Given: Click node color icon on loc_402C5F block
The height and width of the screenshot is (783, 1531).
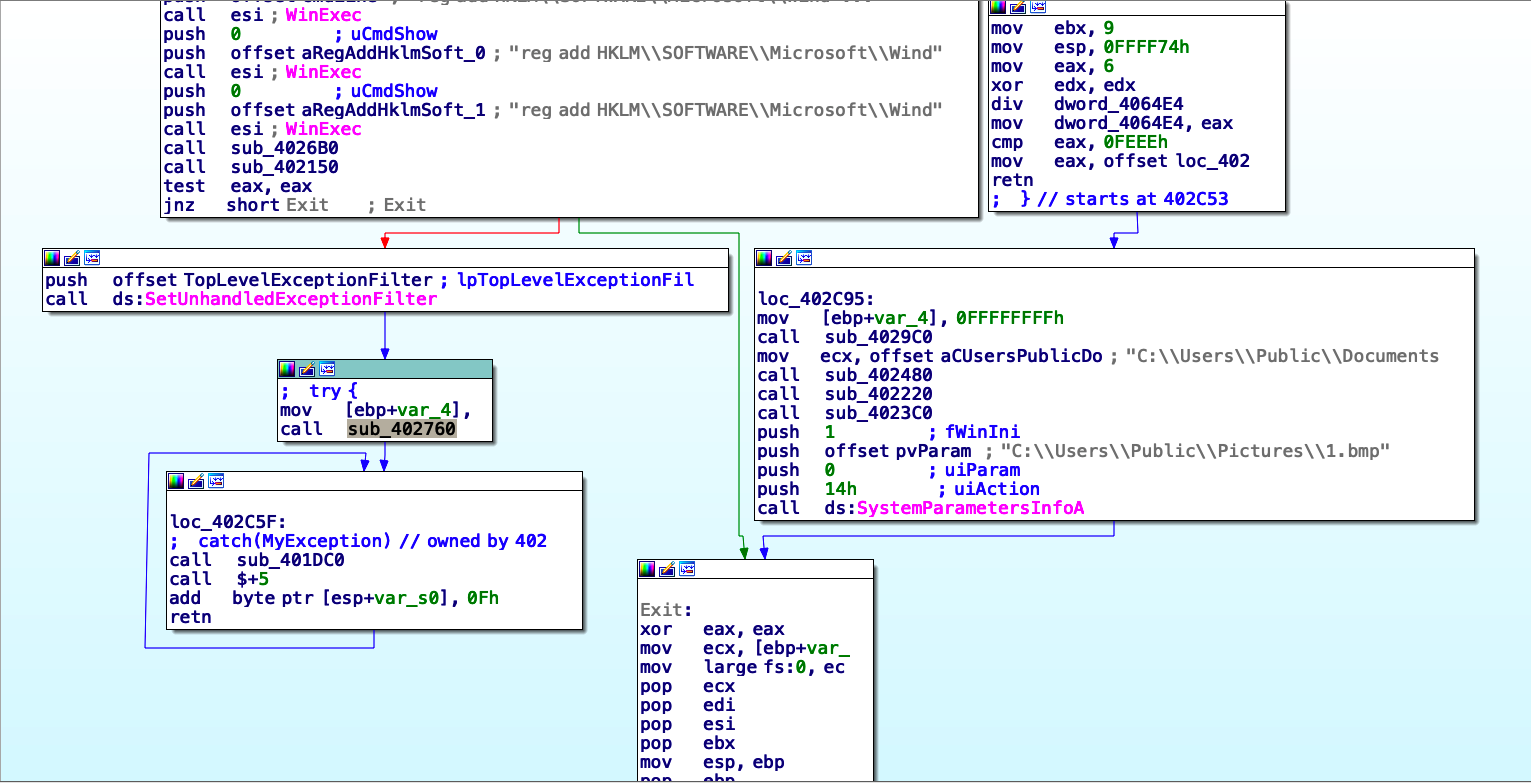Looking at the screenshot, I should tap(177, 481).
